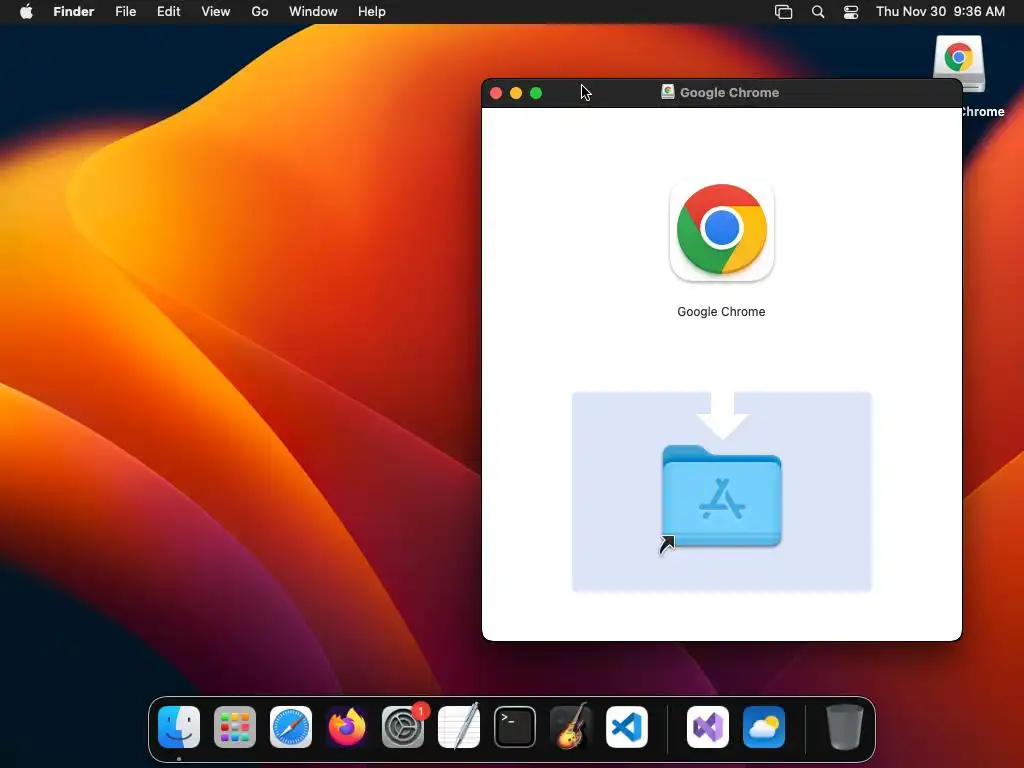
Task: Click the Applications folder shortcut icon
Action: point(721,496)
